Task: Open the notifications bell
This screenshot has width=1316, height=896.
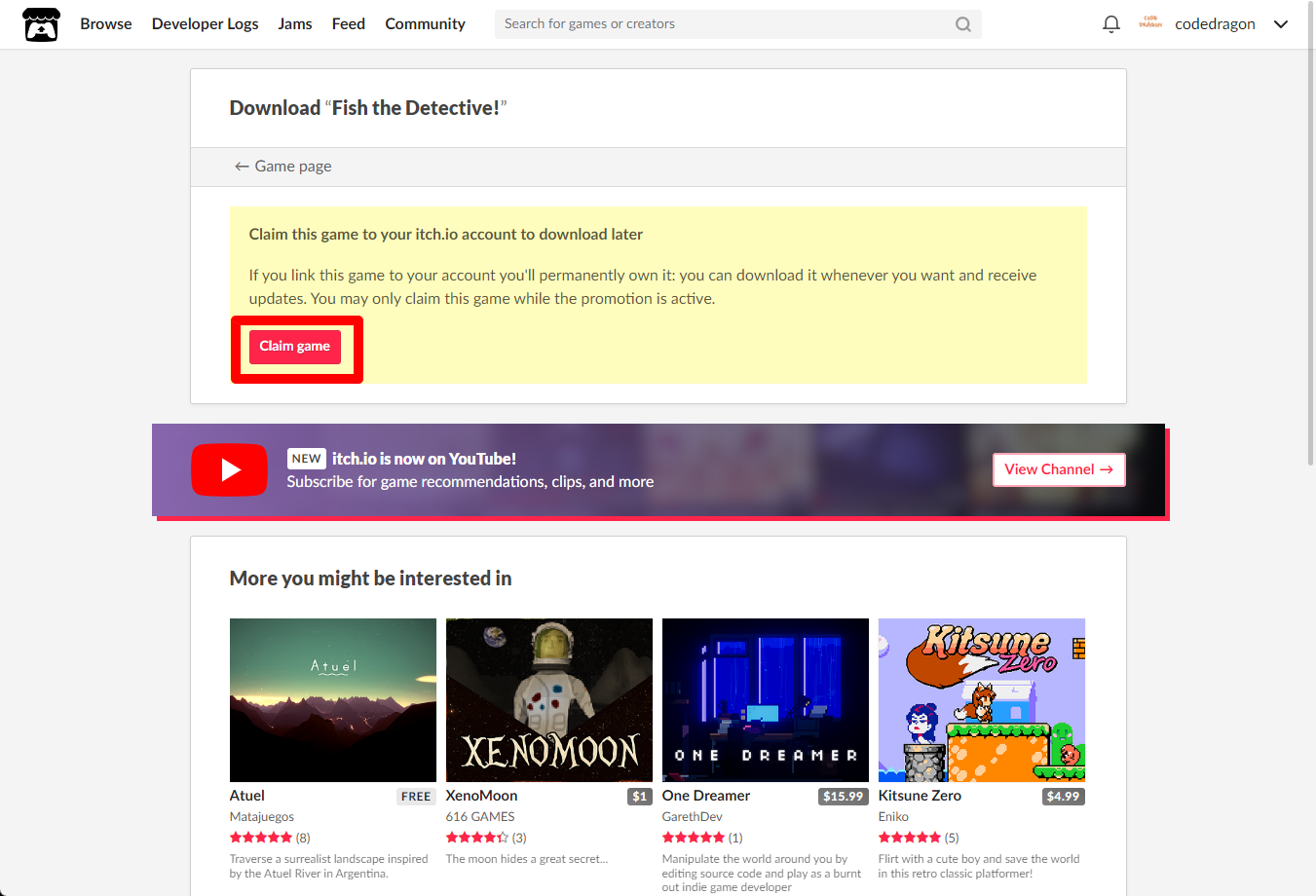Action: 1111,24
